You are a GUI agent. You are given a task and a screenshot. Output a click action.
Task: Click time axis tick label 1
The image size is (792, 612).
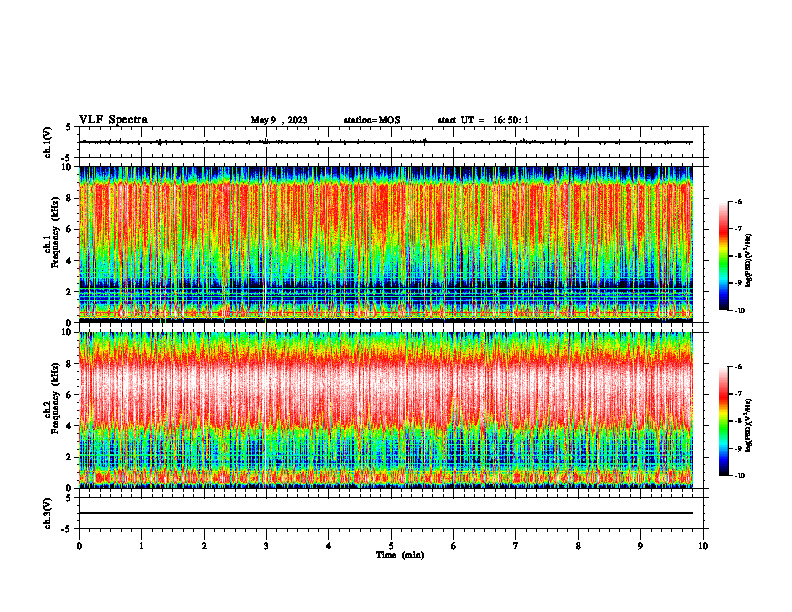[141, 546]
